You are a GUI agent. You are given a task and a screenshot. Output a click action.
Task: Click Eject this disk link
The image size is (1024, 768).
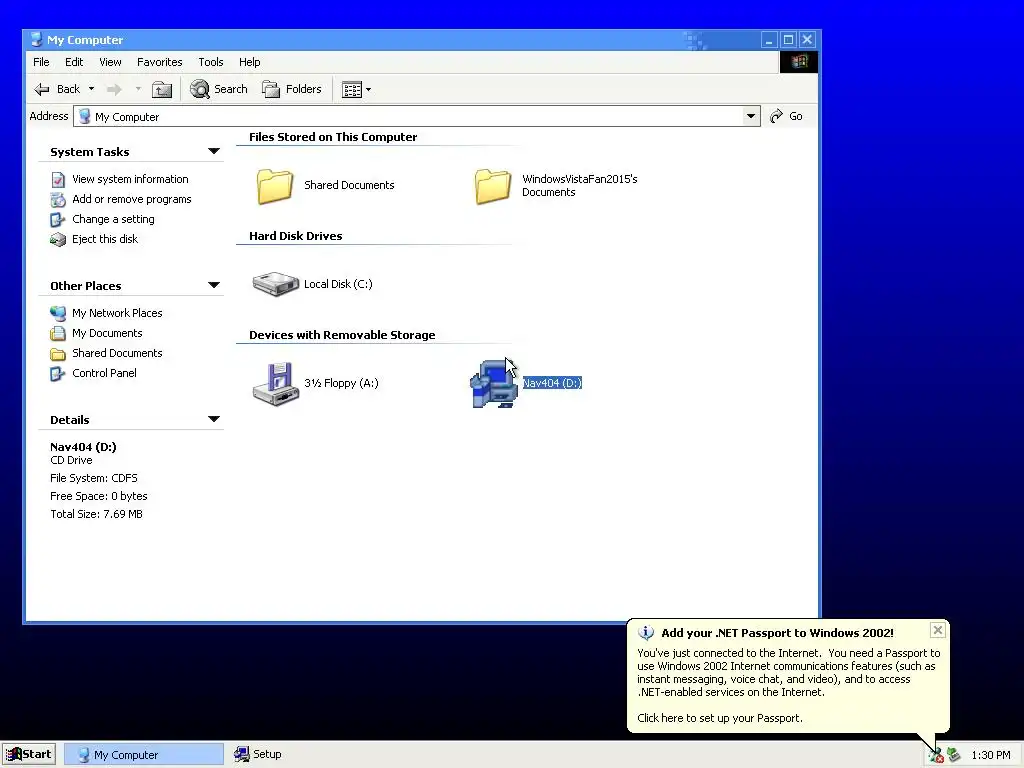105,239
